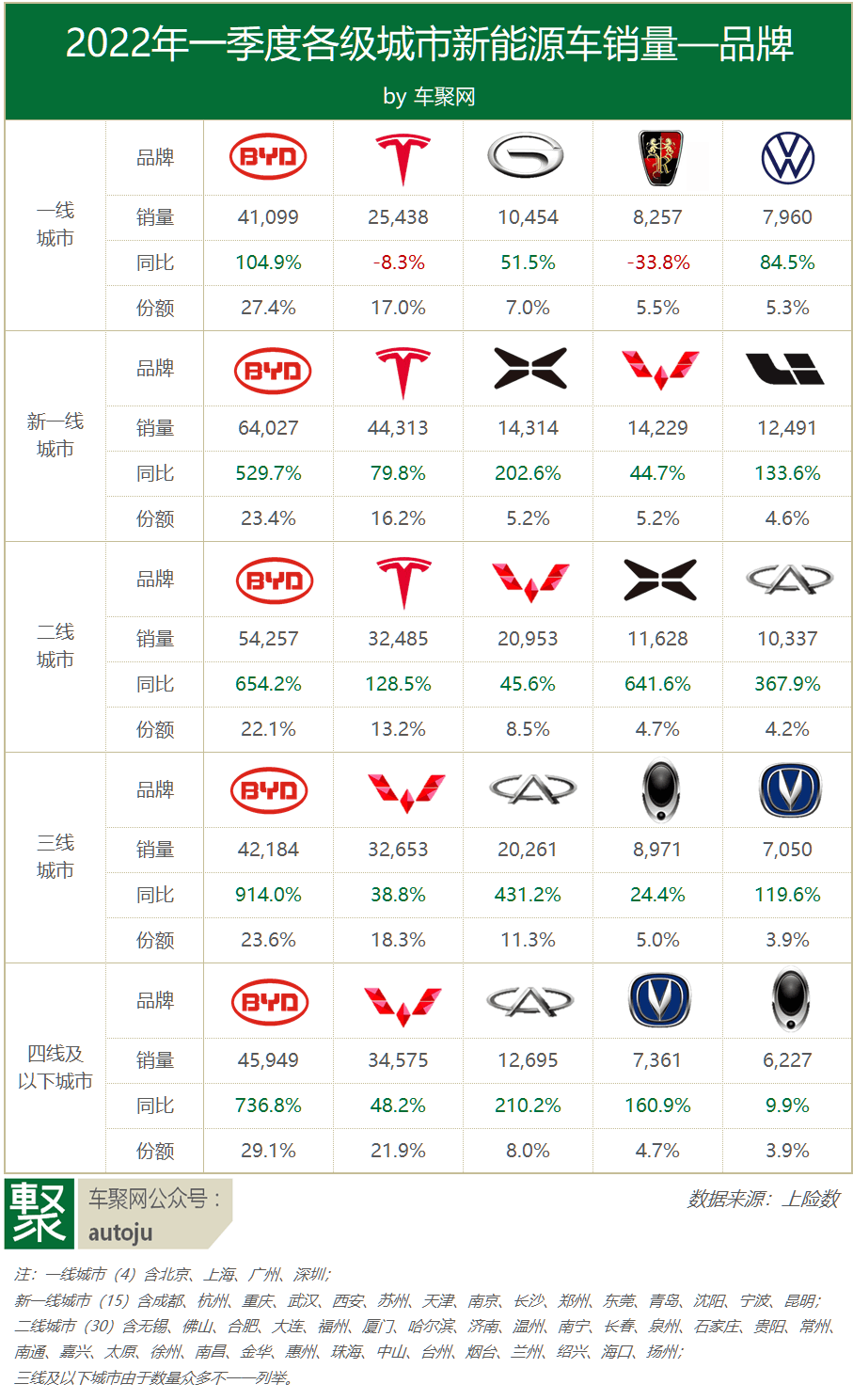Click the Wuling logo in third-tier cities row
853x1400 pixels.
point(406,792)
